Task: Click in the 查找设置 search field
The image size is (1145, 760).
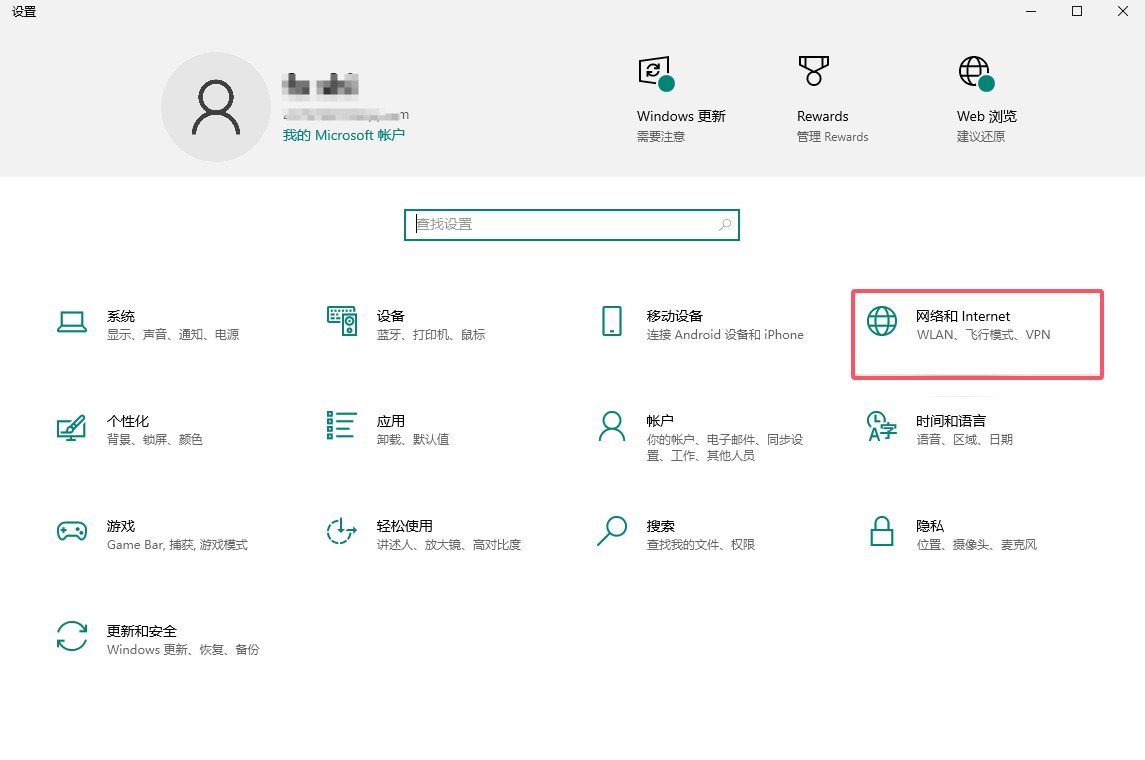Action: pos(560,225)
